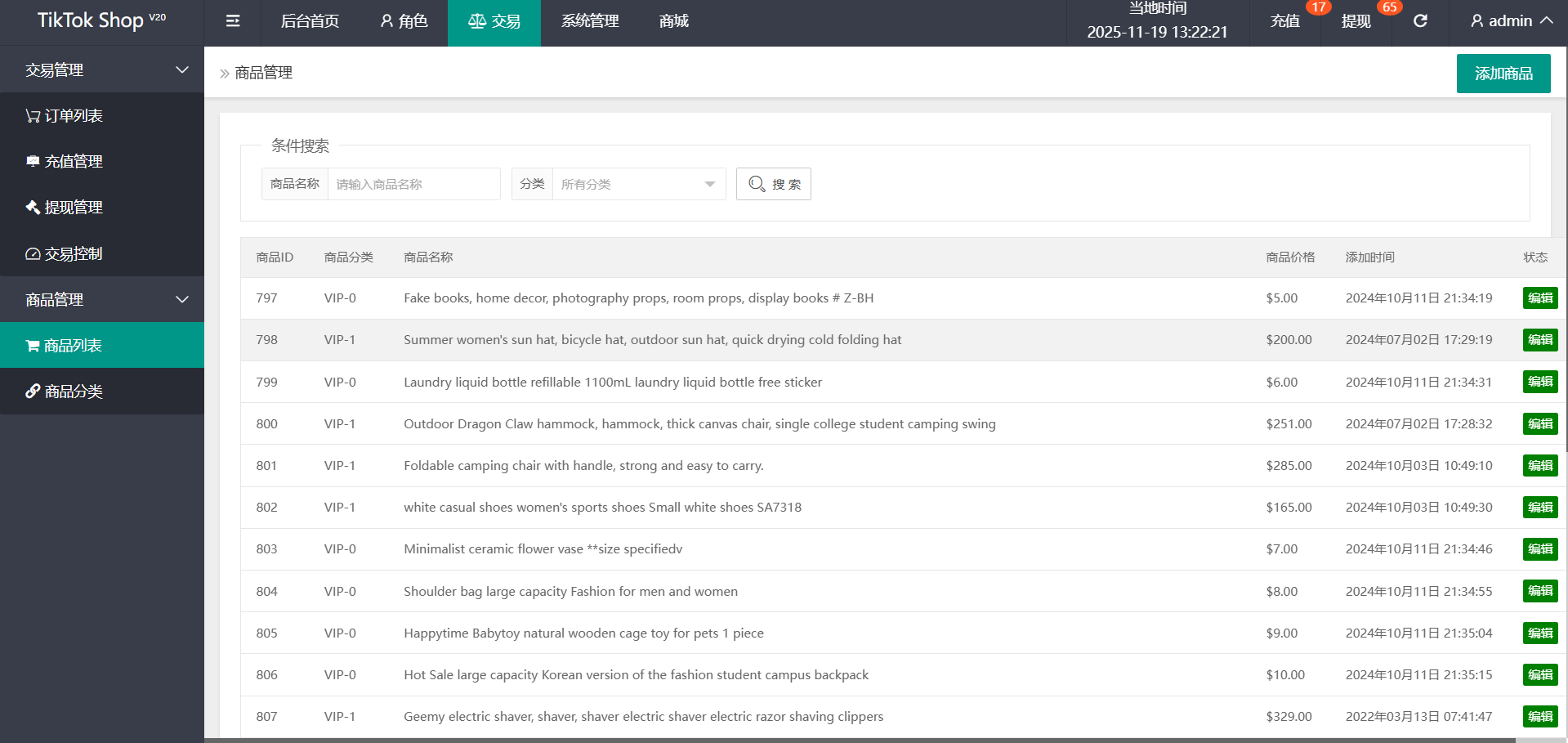Open the 后台首页 top menu item
This screenshot has width=1568, height=743.
[310, 21]
